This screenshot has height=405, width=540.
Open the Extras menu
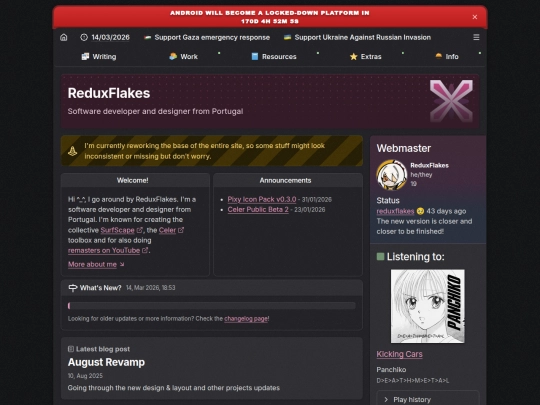366,56
